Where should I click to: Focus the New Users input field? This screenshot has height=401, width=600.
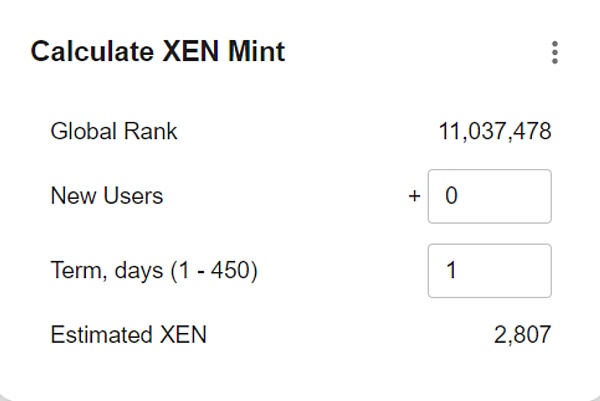coord(489,196)
